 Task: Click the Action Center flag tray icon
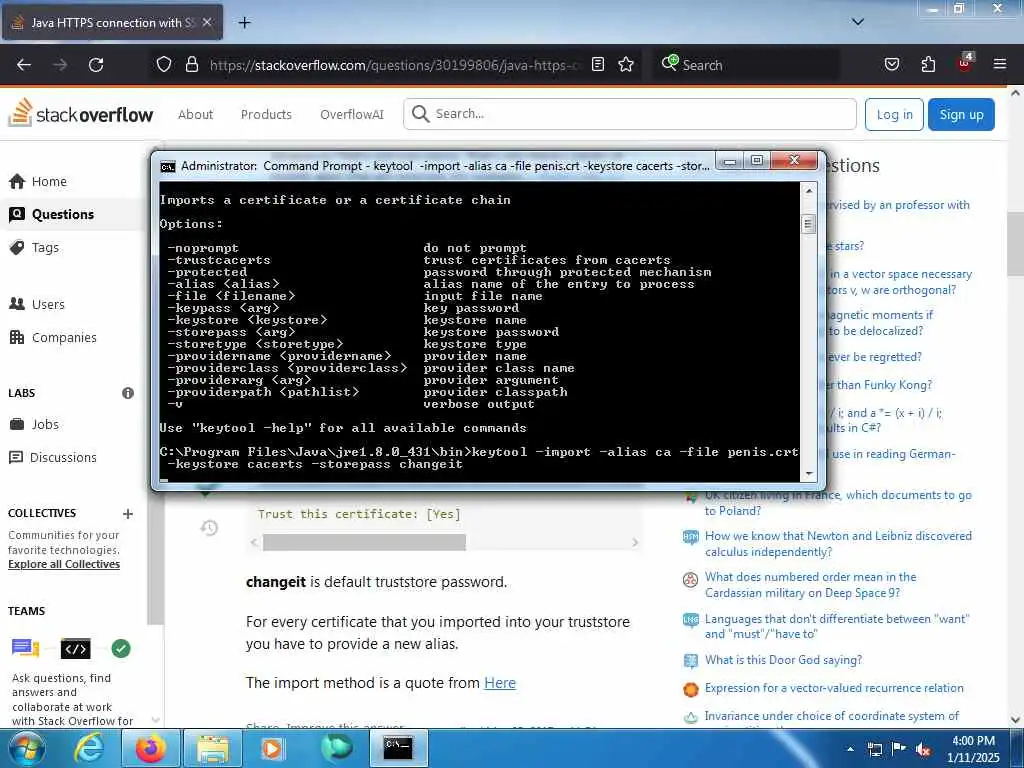[x=899, y=749]
